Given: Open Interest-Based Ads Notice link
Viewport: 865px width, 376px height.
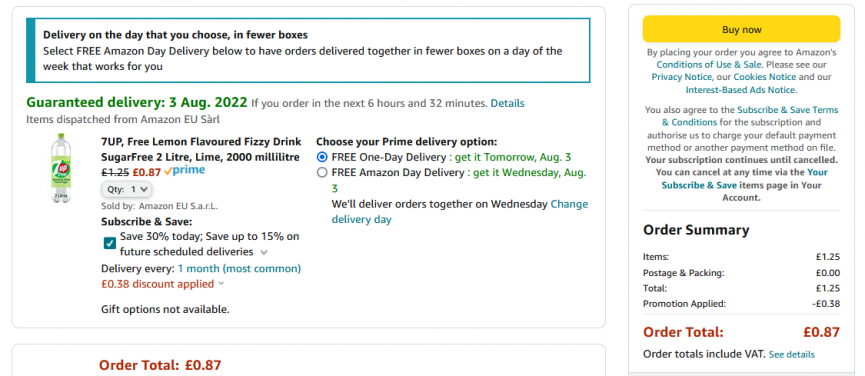Looking at the screenshot, I should 740,89.
